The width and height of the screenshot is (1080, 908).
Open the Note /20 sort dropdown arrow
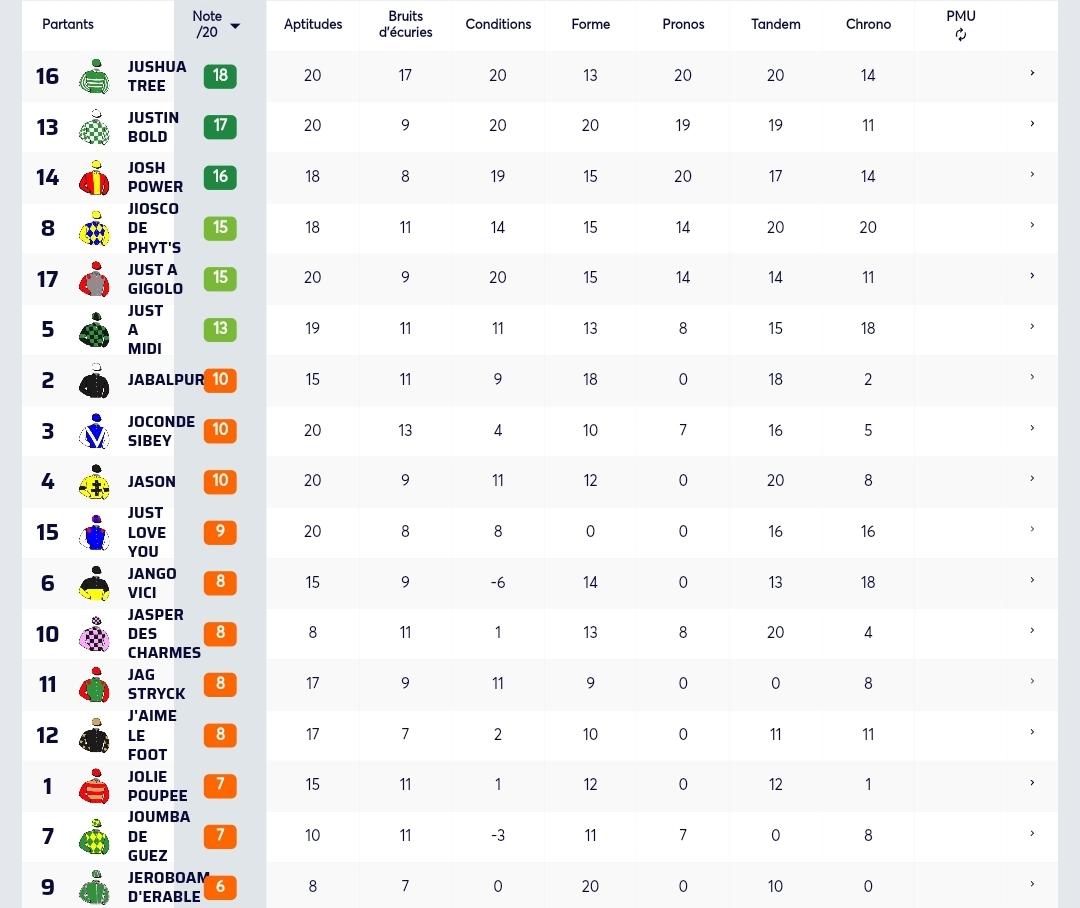point(235,26)
